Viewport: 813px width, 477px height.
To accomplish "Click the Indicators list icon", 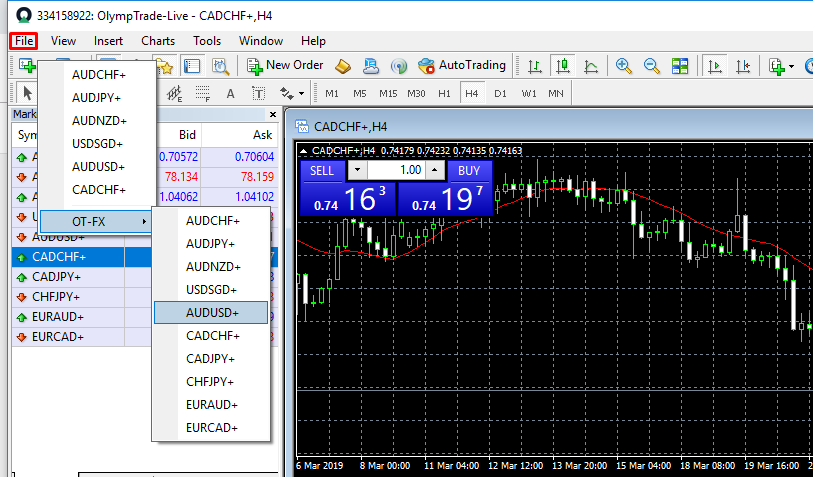I will pos(777,66).
